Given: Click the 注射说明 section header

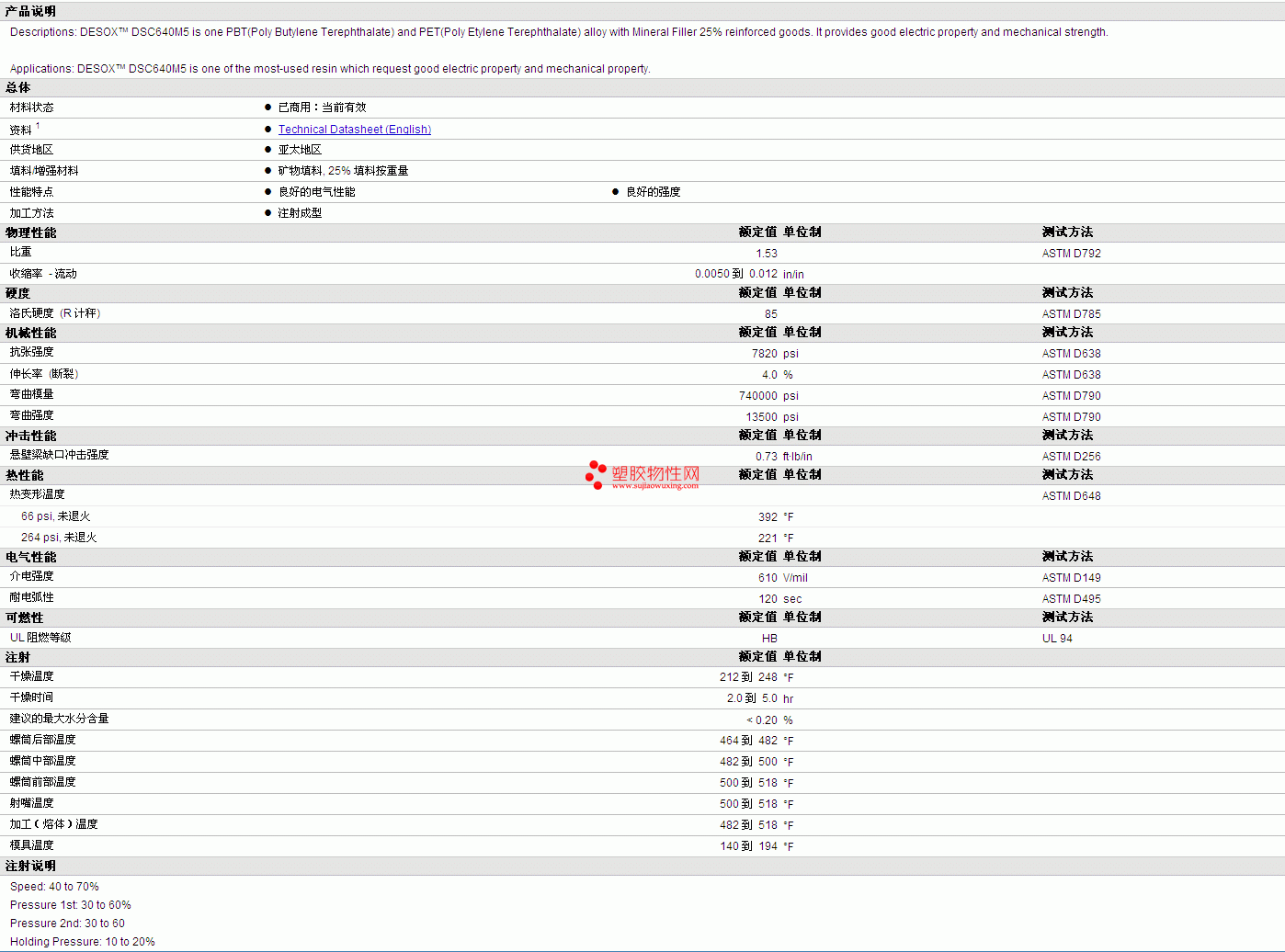Looking at the screenshot, I should point(30,866).
